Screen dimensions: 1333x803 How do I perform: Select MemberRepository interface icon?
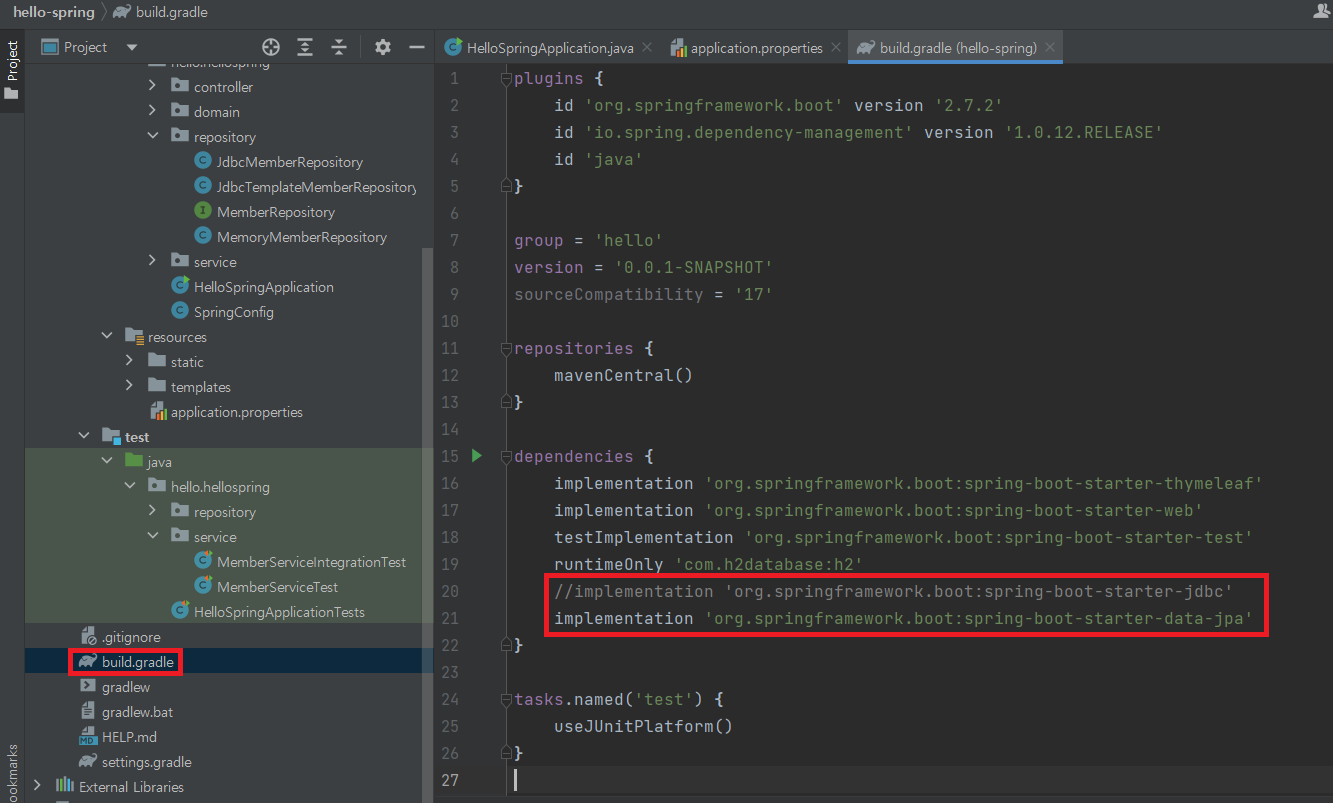203,212
